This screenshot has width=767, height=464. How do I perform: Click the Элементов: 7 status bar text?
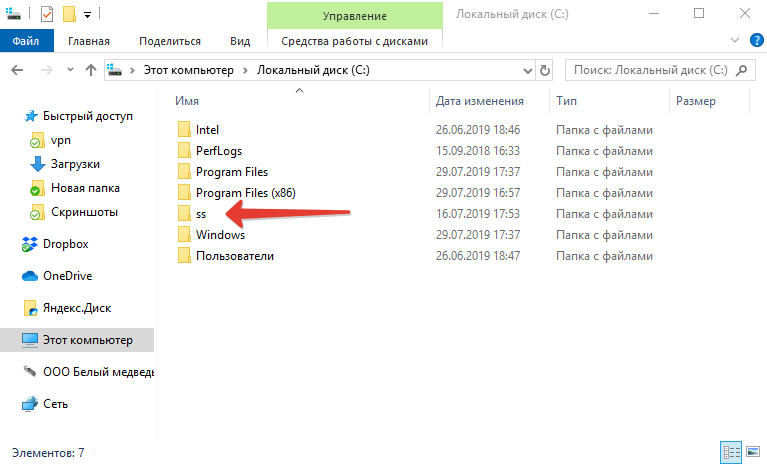[48, 453]
